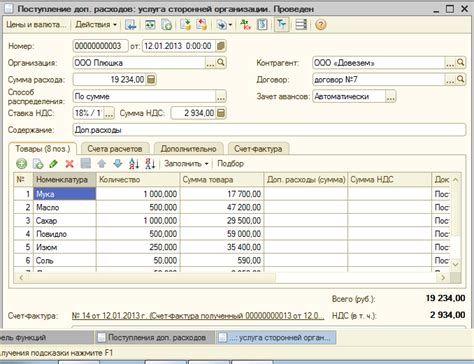
Task: Click the Номенклатура column header
Action: tap(65, 180)
